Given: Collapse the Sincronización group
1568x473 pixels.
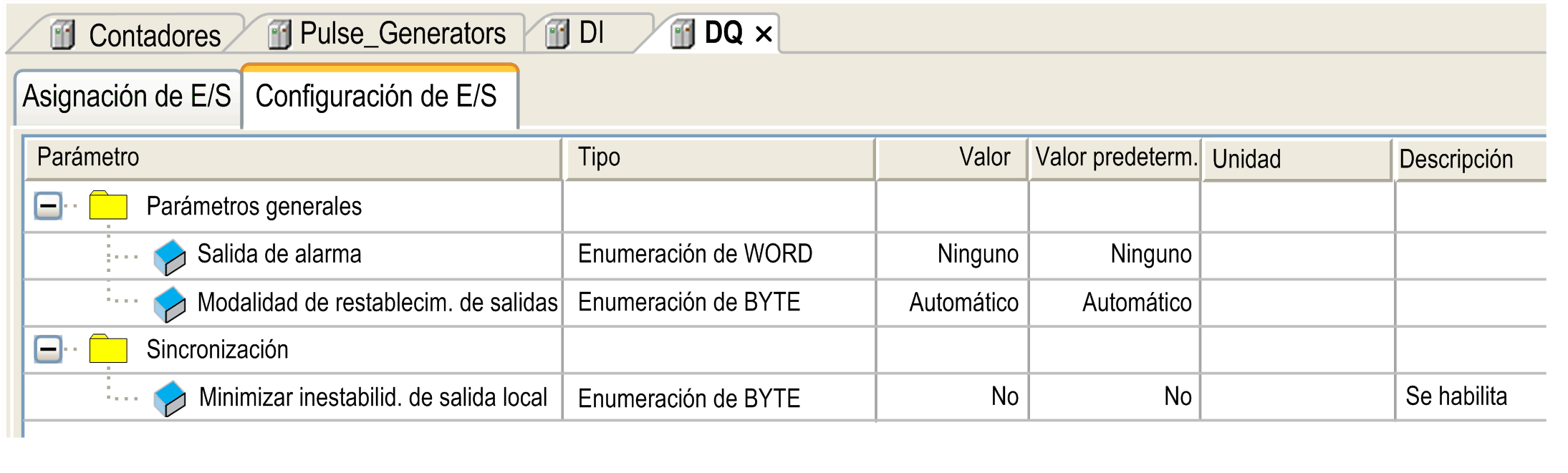Looking at the screenshot, I should [48, 349].
